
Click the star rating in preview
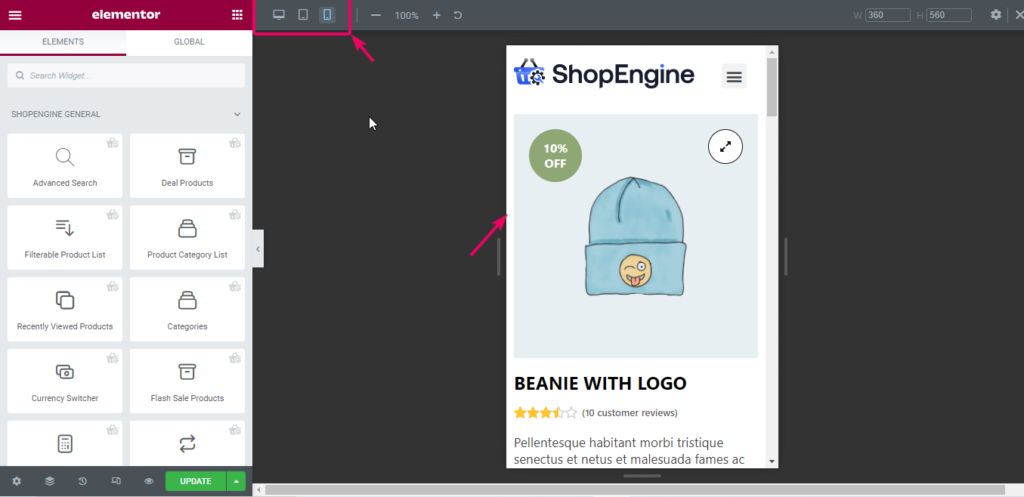click(x=545, y=413)
